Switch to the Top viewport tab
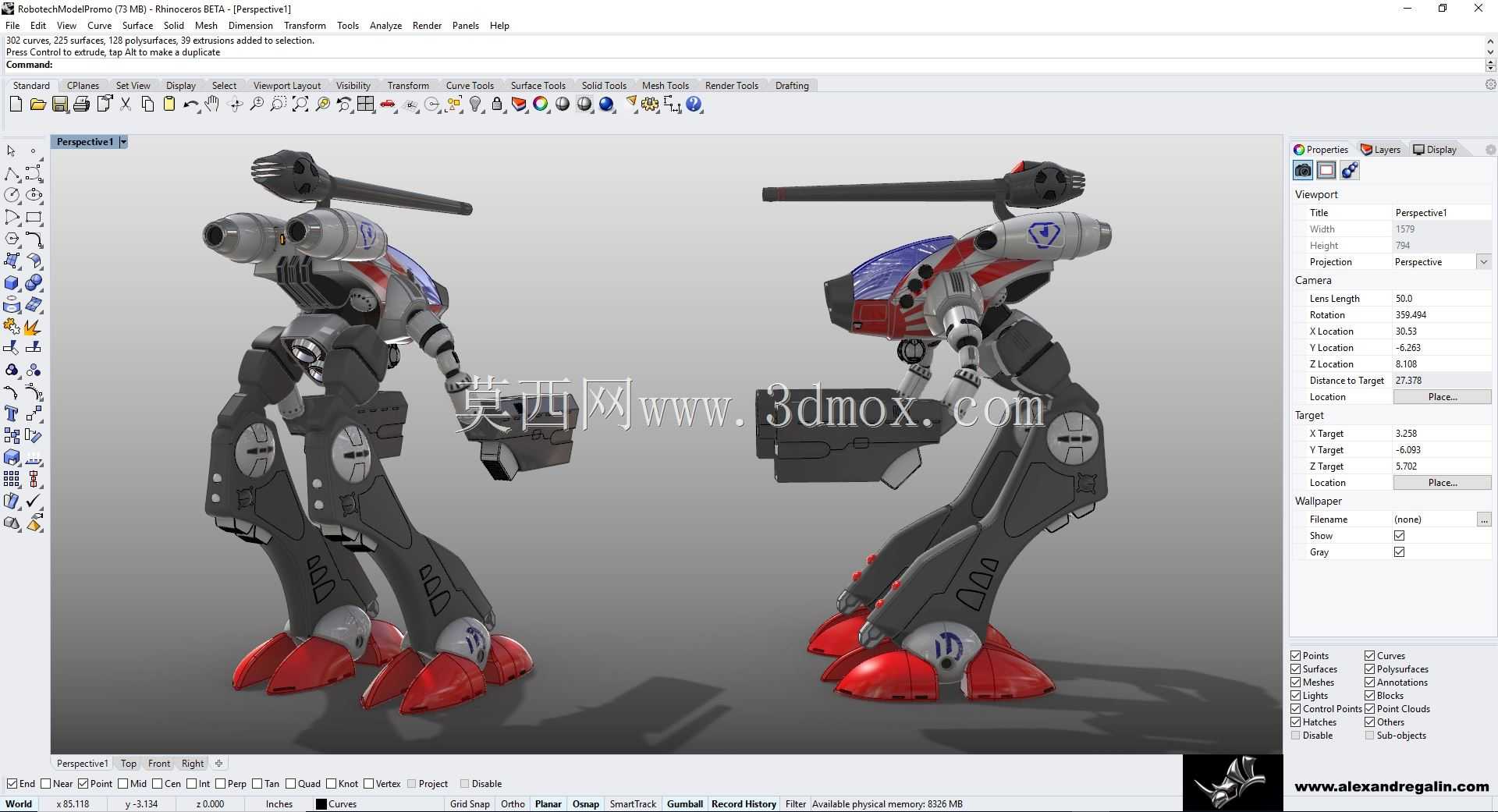 (x=129, y=763)
